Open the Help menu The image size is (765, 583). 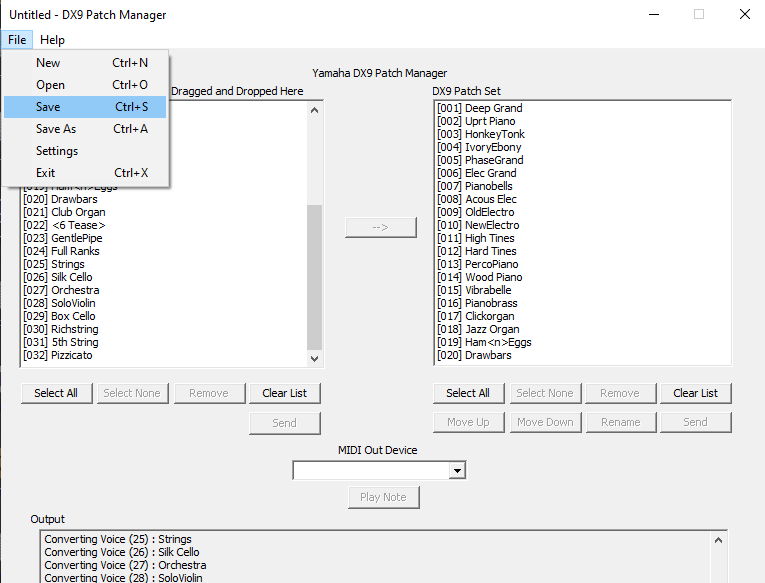click(52, 40)
